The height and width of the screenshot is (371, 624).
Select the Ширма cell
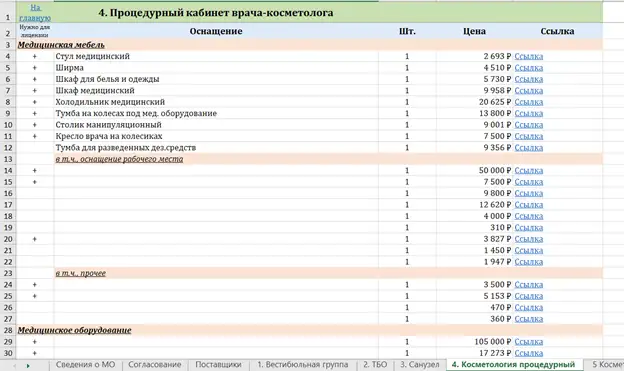[216, 68]
